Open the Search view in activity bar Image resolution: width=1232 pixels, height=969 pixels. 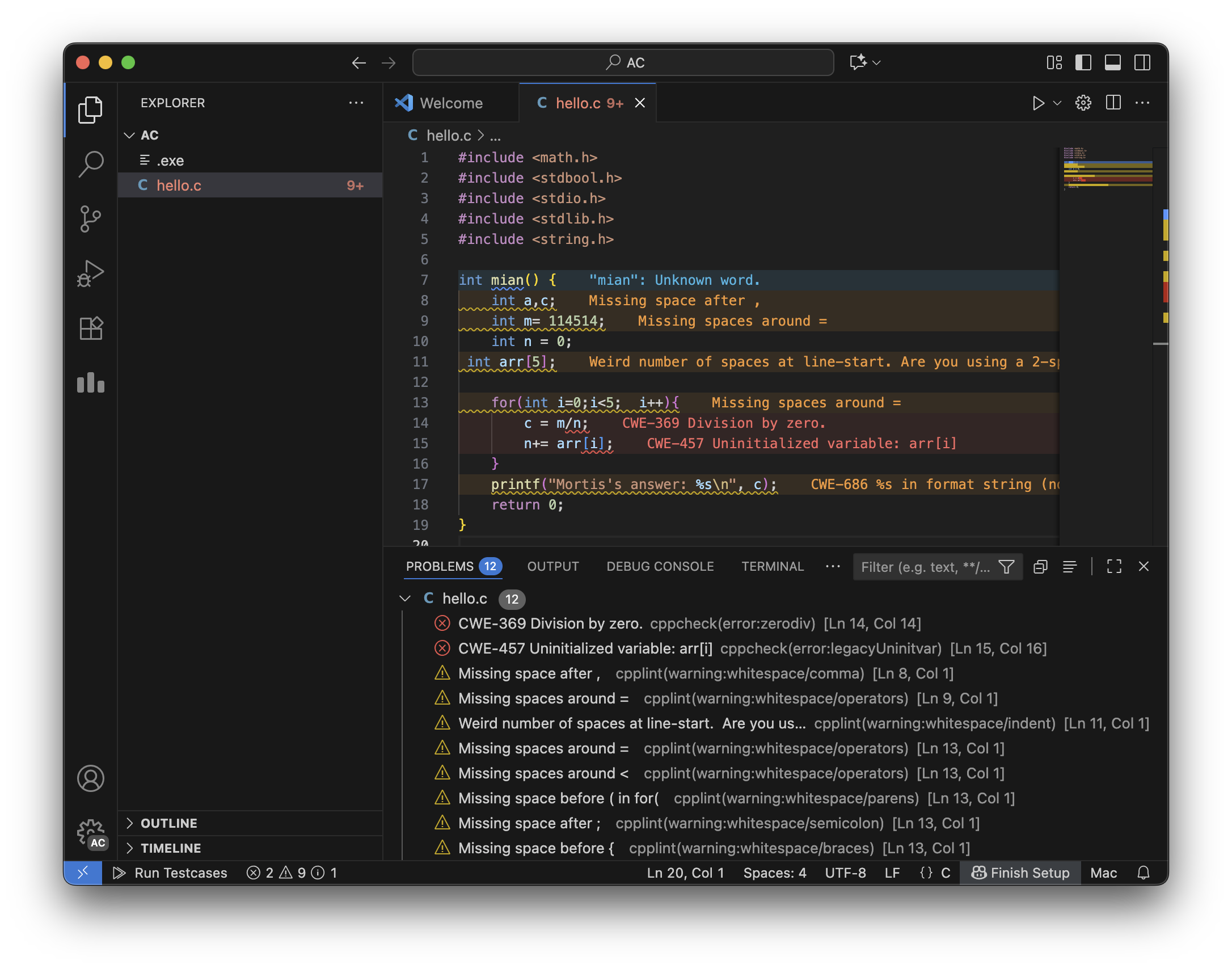(x=91, y=164)
